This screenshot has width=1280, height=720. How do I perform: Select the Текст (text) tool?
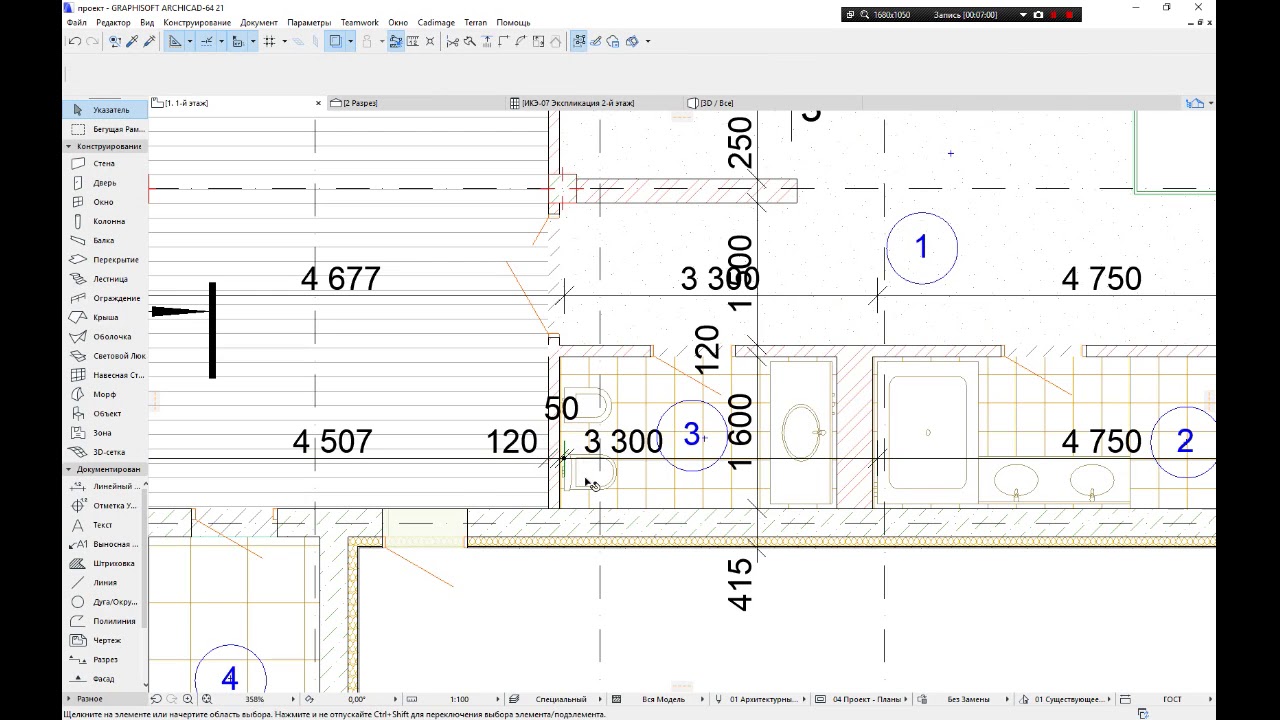(x=105, y=525)
